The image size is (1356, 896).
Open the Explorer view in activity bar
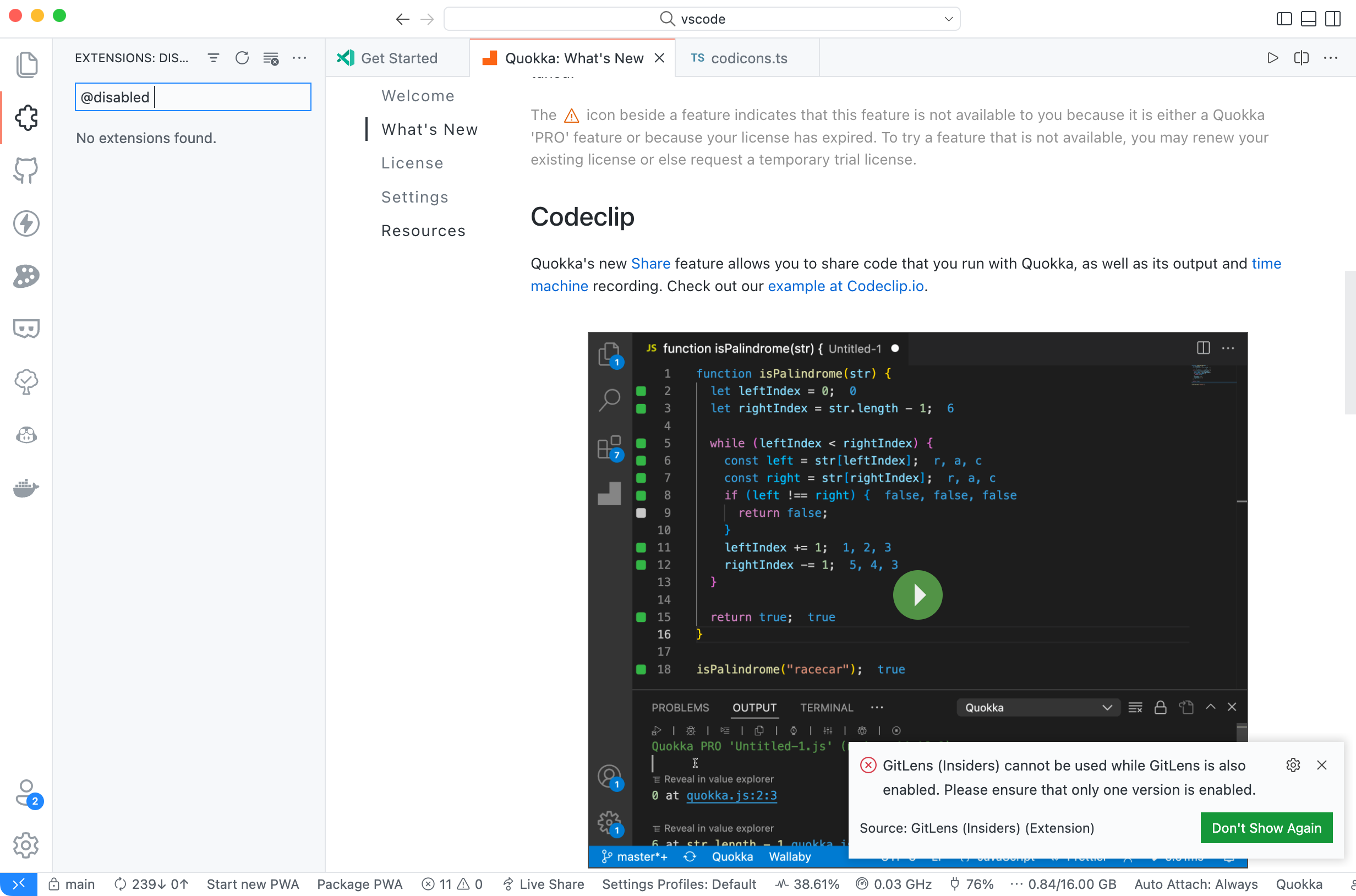tap(26, 64)
